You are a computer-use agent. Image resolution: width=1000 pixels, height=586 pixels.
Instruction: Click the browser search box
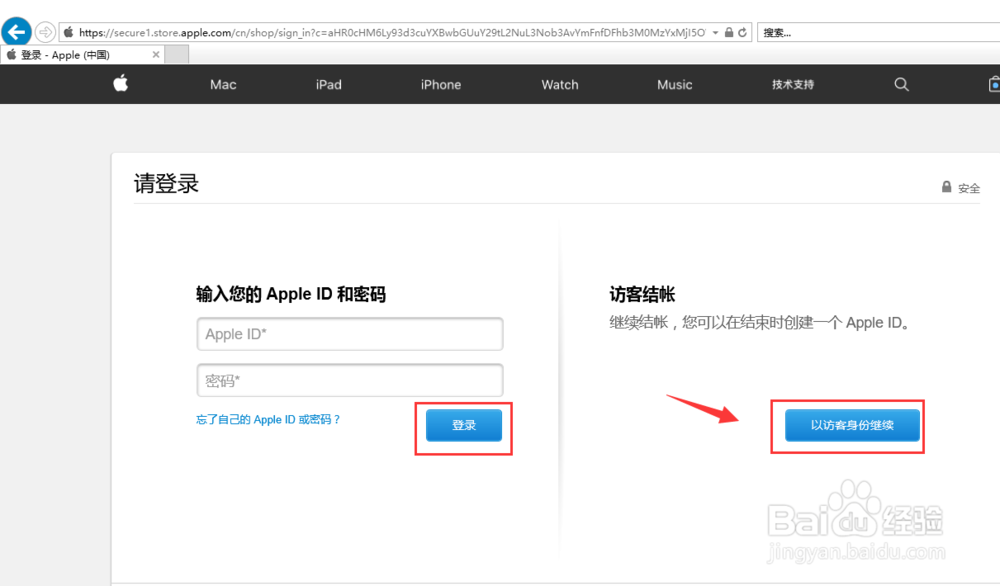pyautogui.click(x=879, y=33)
